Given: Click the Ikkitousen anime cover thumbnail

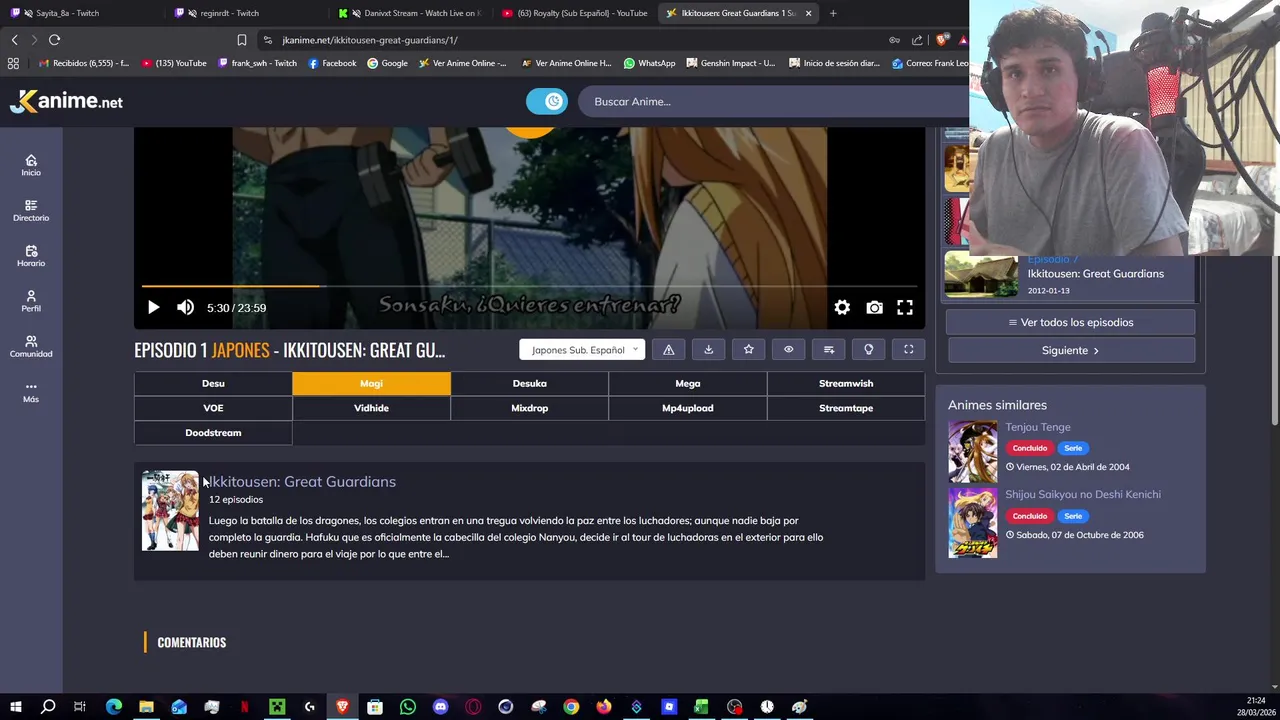Looking at the screenshot, I should tap(170, 511).
